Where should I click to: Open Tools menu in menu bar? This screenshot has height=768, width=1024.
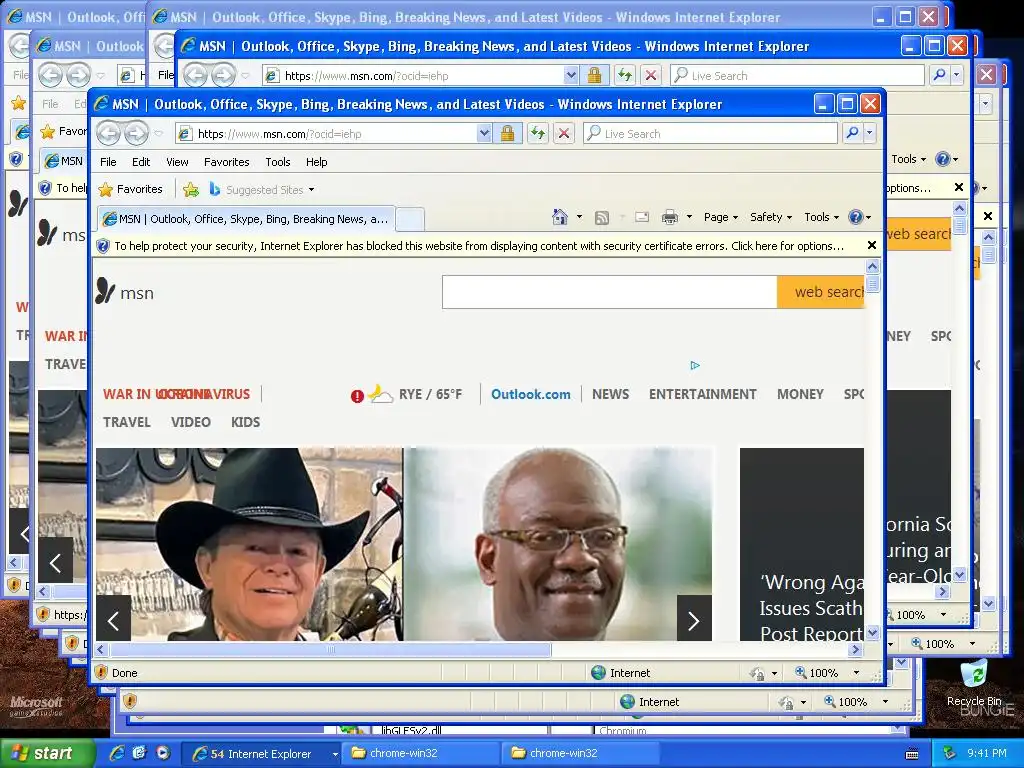tap(278, 162)
